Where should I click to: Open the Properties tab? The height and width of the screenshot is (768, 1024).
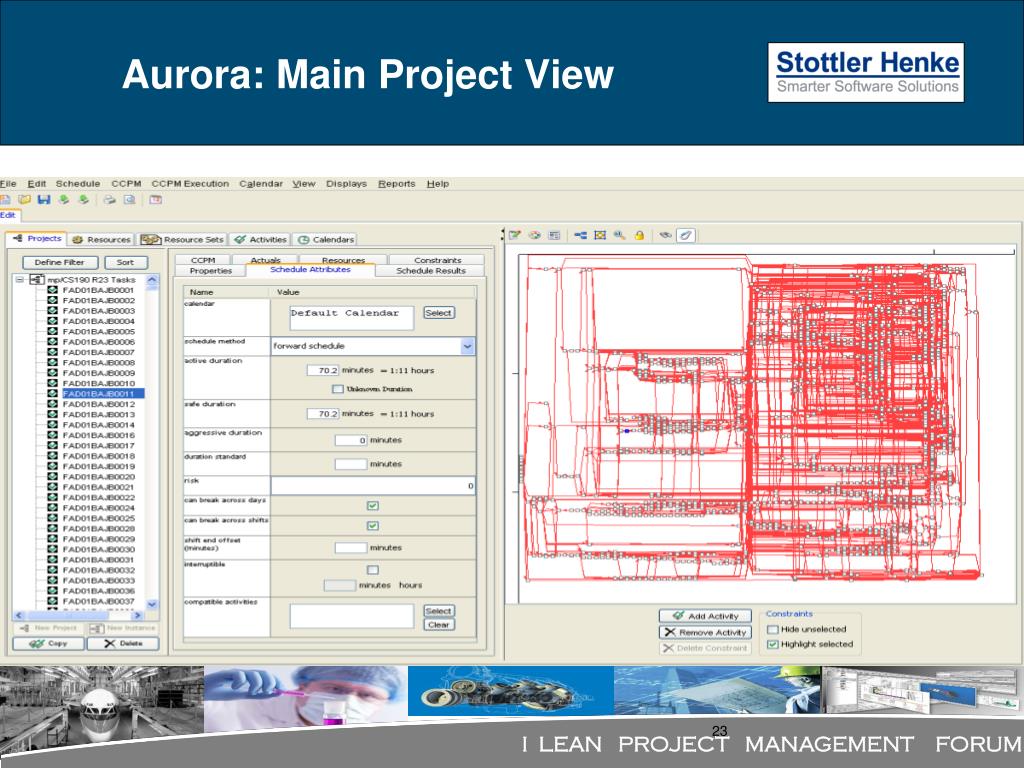(x=210, y=270)
